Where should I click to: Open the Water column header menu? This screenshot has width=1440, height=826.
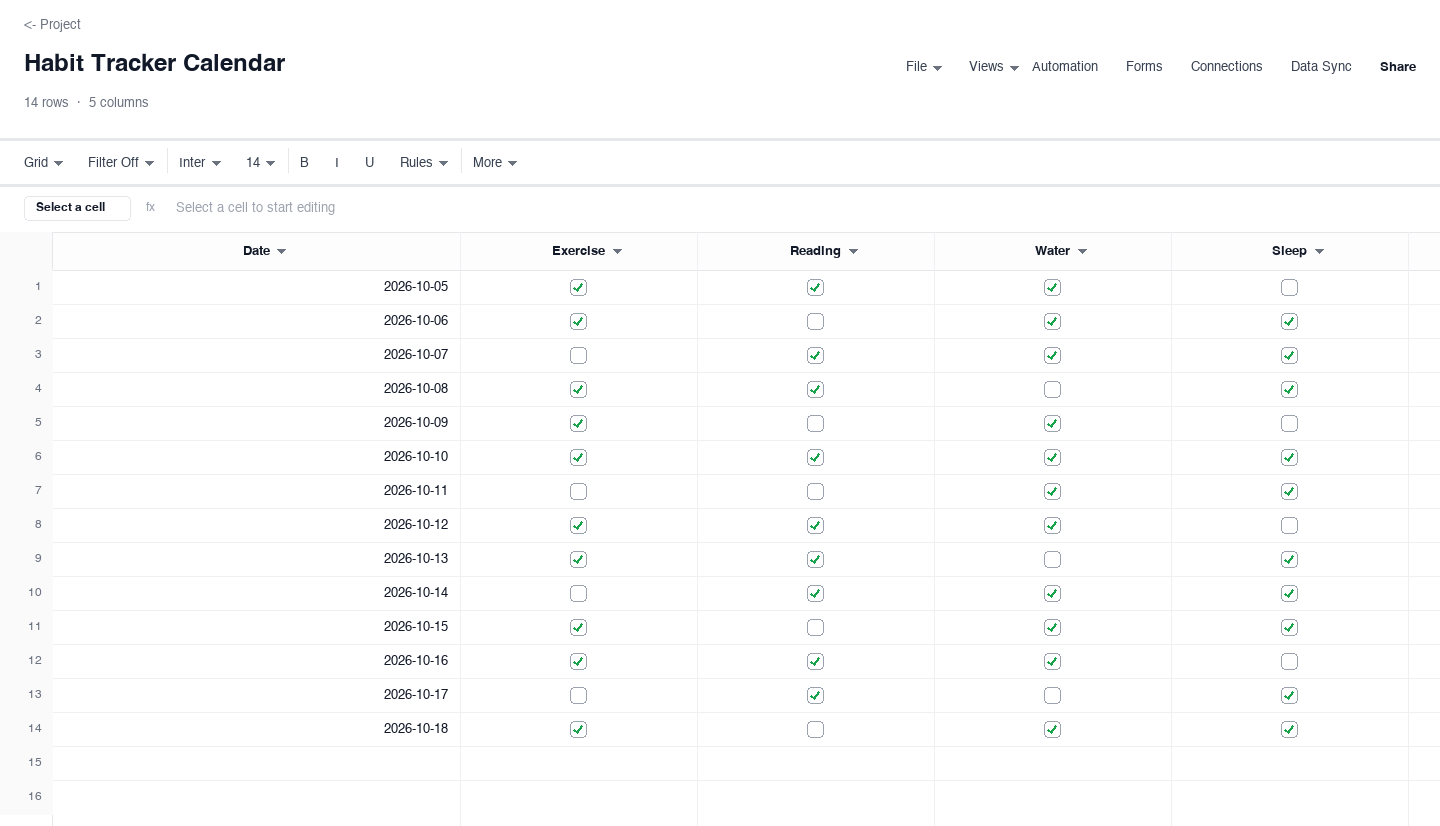[x=1082, y=251]
